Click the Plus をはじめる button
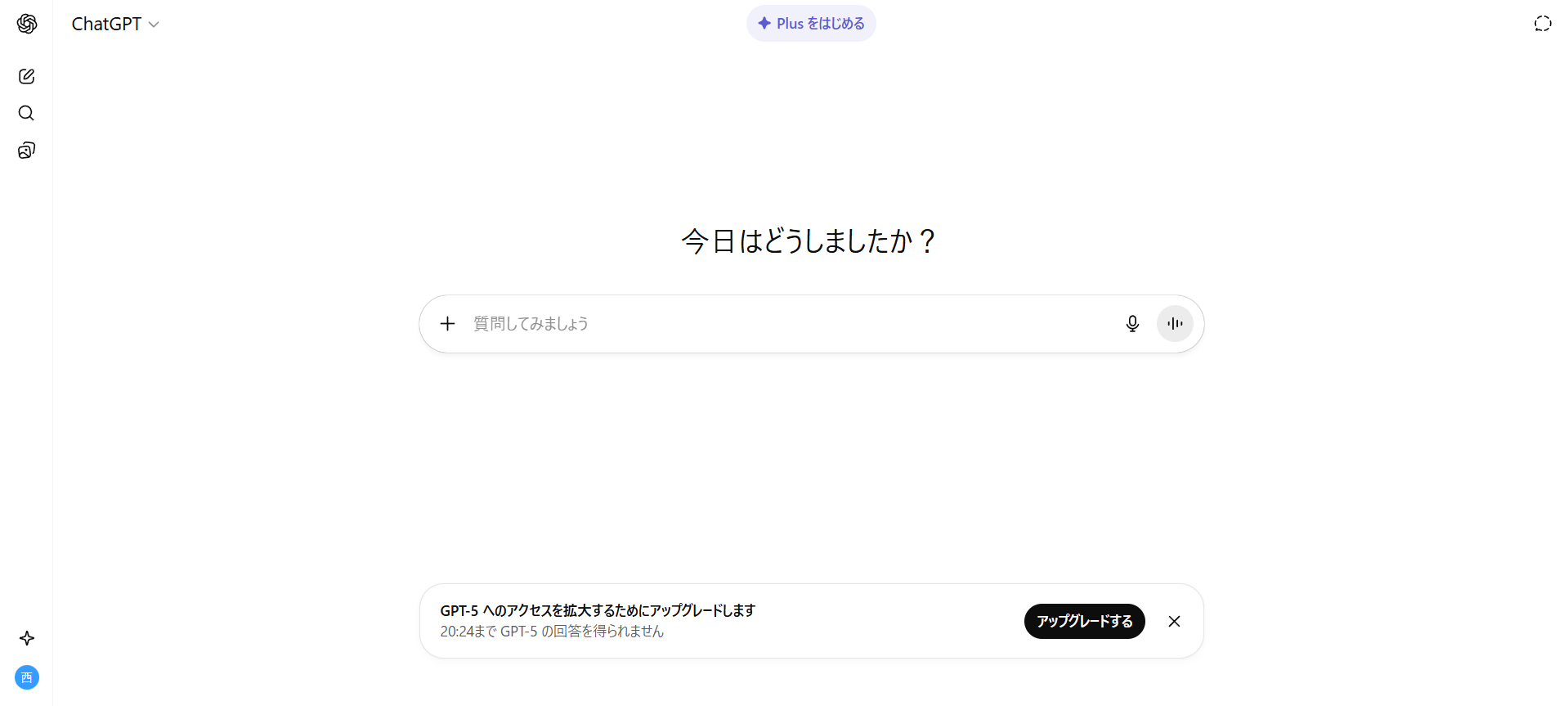Viewport: 1568px width, 706px height. (811, 24)
